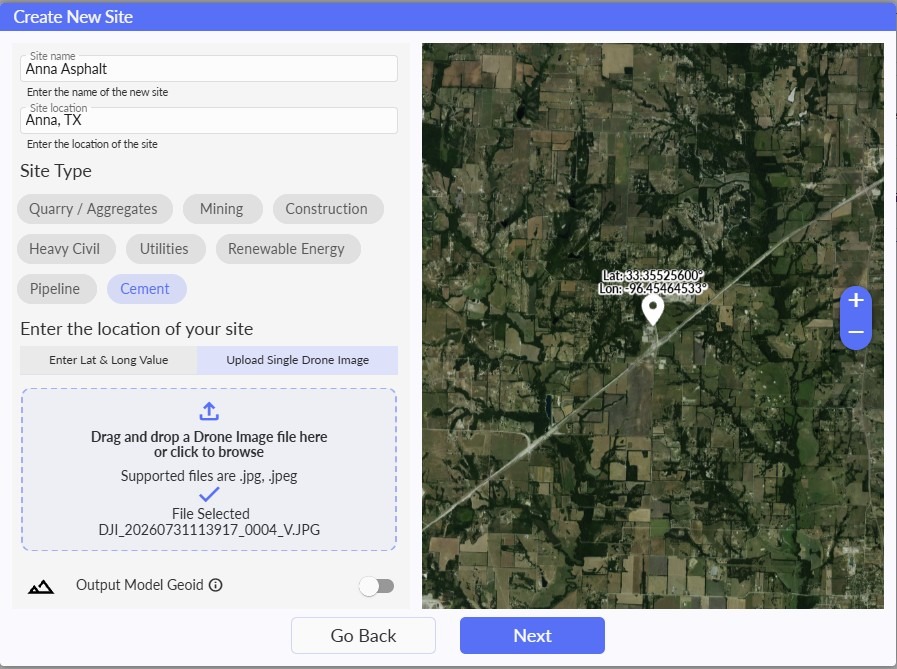Click the 'Enter the name of the new site' hint

pos(97,92)
